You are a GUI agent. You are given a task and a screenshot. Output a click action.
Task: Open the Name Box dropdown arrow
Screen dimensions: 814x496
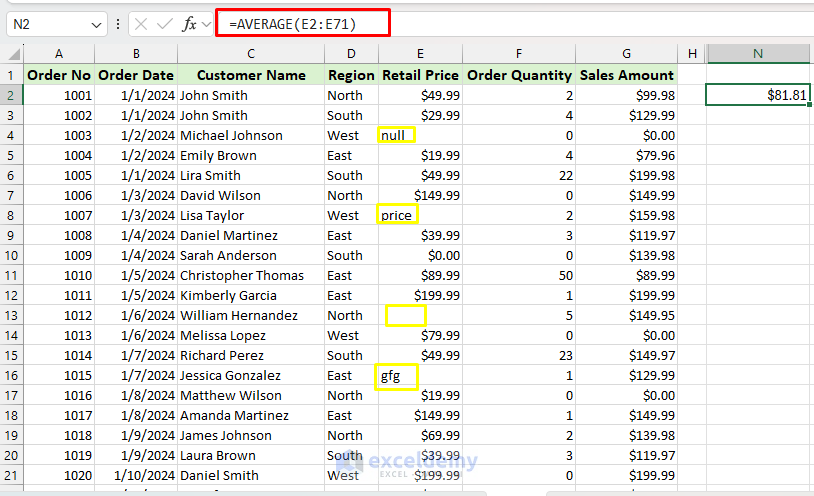(x=96, y=24)
